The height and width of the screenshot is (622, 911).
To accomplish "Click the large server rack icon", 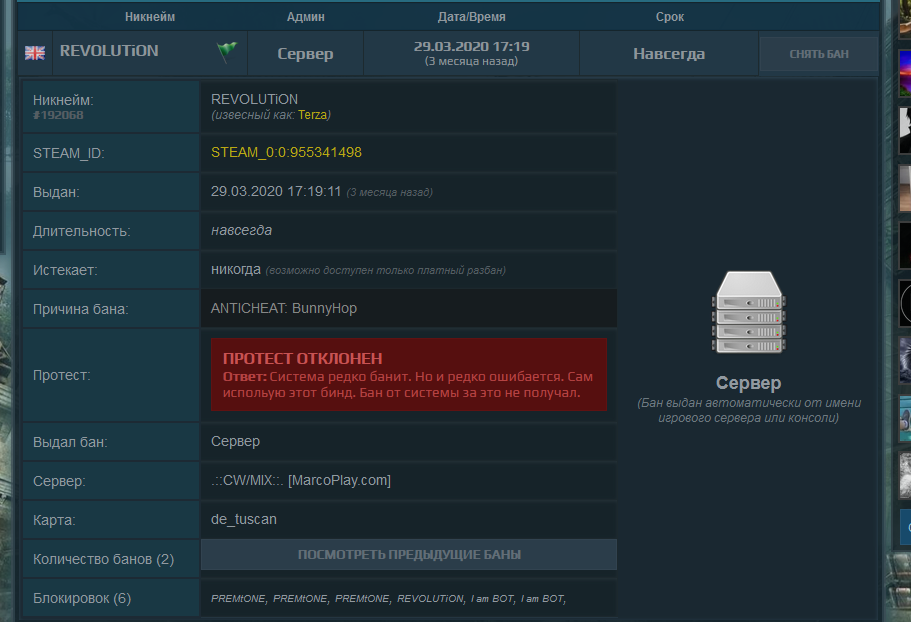I will click(748, 316).
